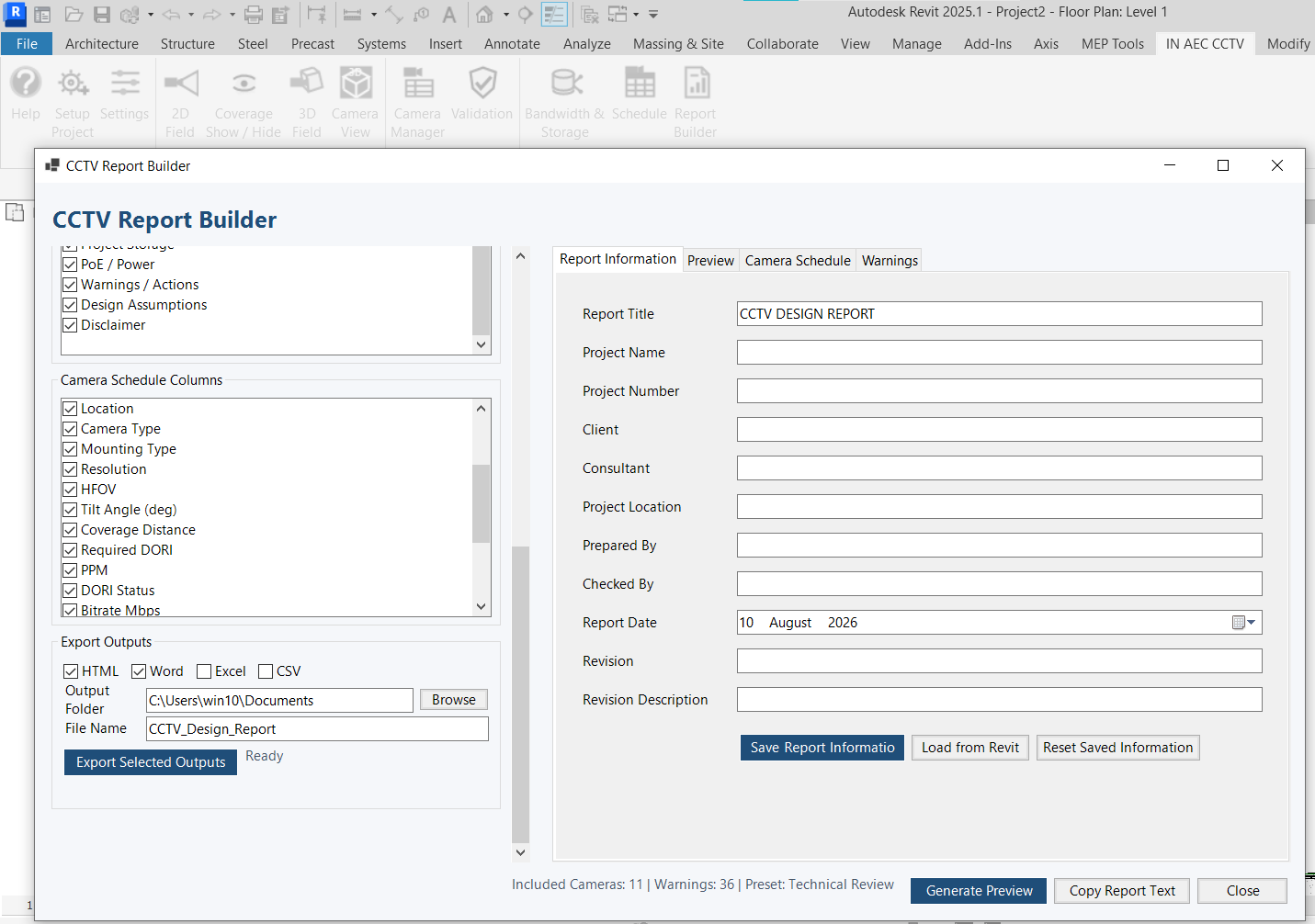This screenshot has width=1315, height=924.
Task: Click the Generate Preview button
Action: (x=979, y=891)
